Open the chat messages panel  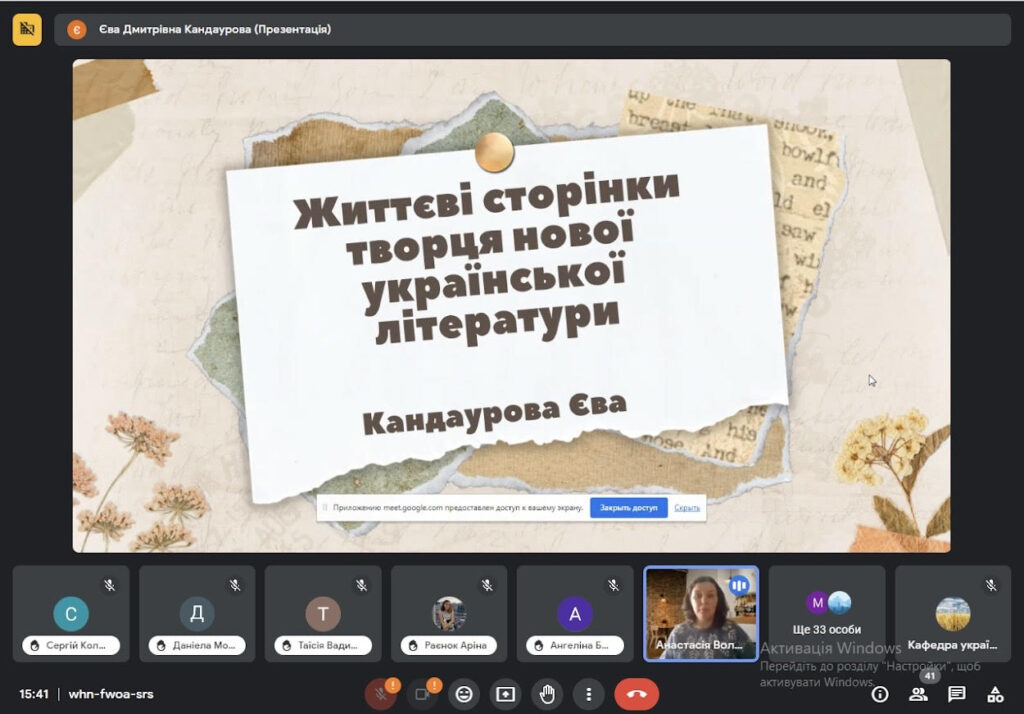point(957,694)
